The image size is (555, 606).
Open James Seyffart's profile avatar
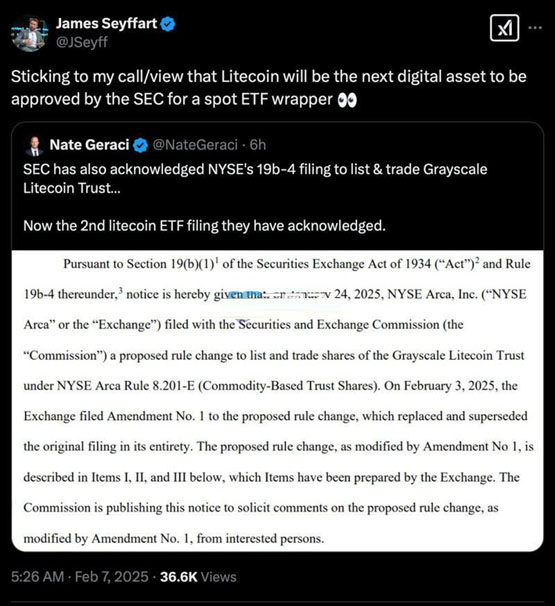[30, 34]
